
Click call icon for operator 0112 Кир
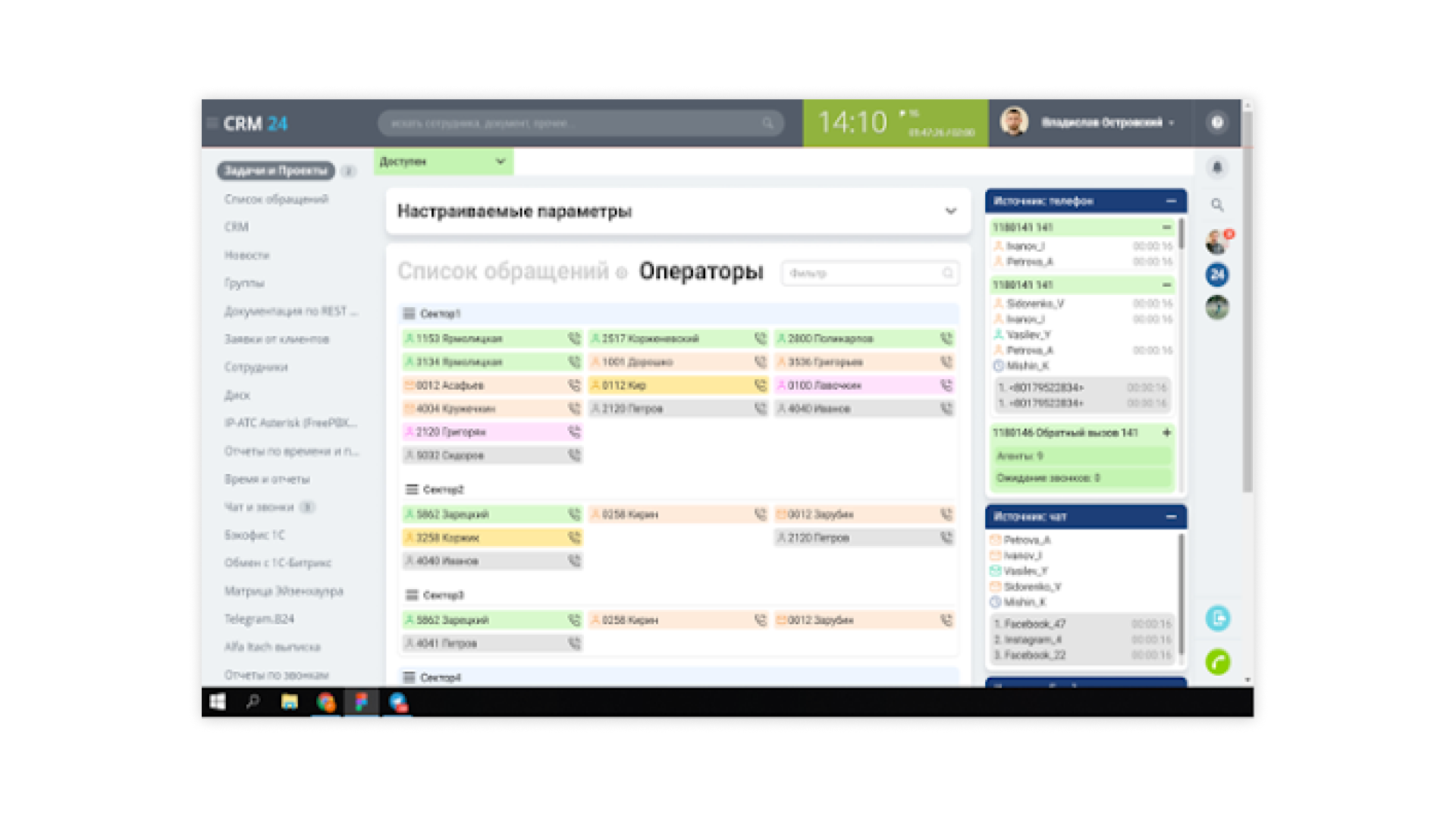point(760,385)
